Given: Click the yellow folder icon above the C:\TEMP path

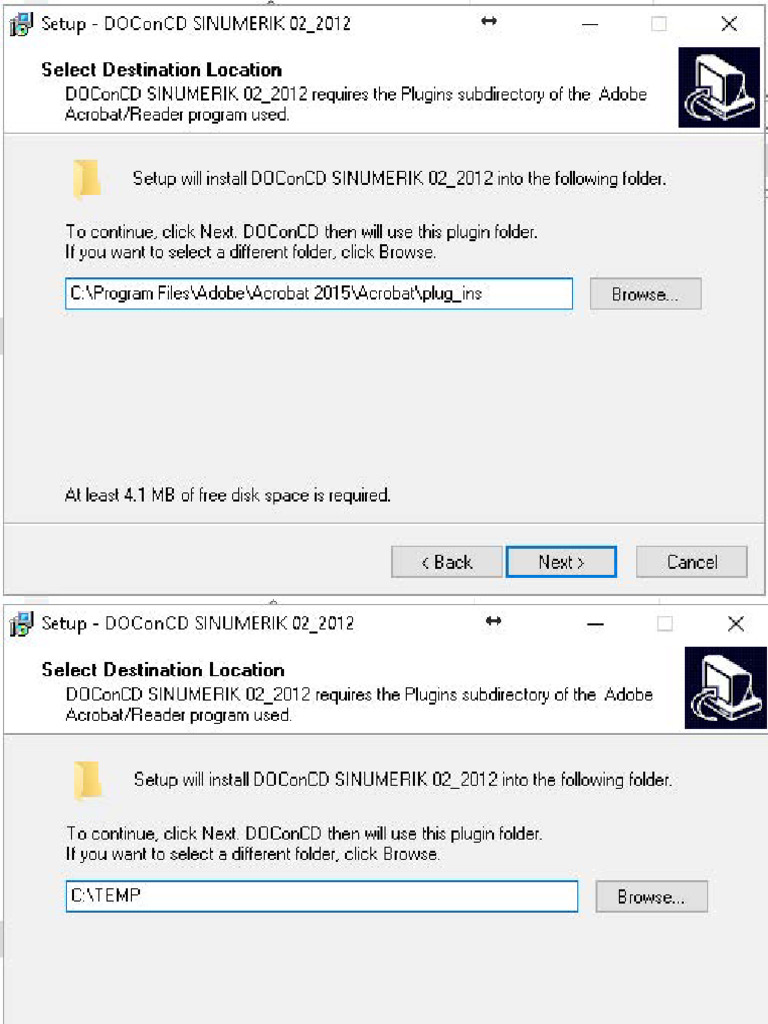Looking at the screenshot, I should [88, 780].
